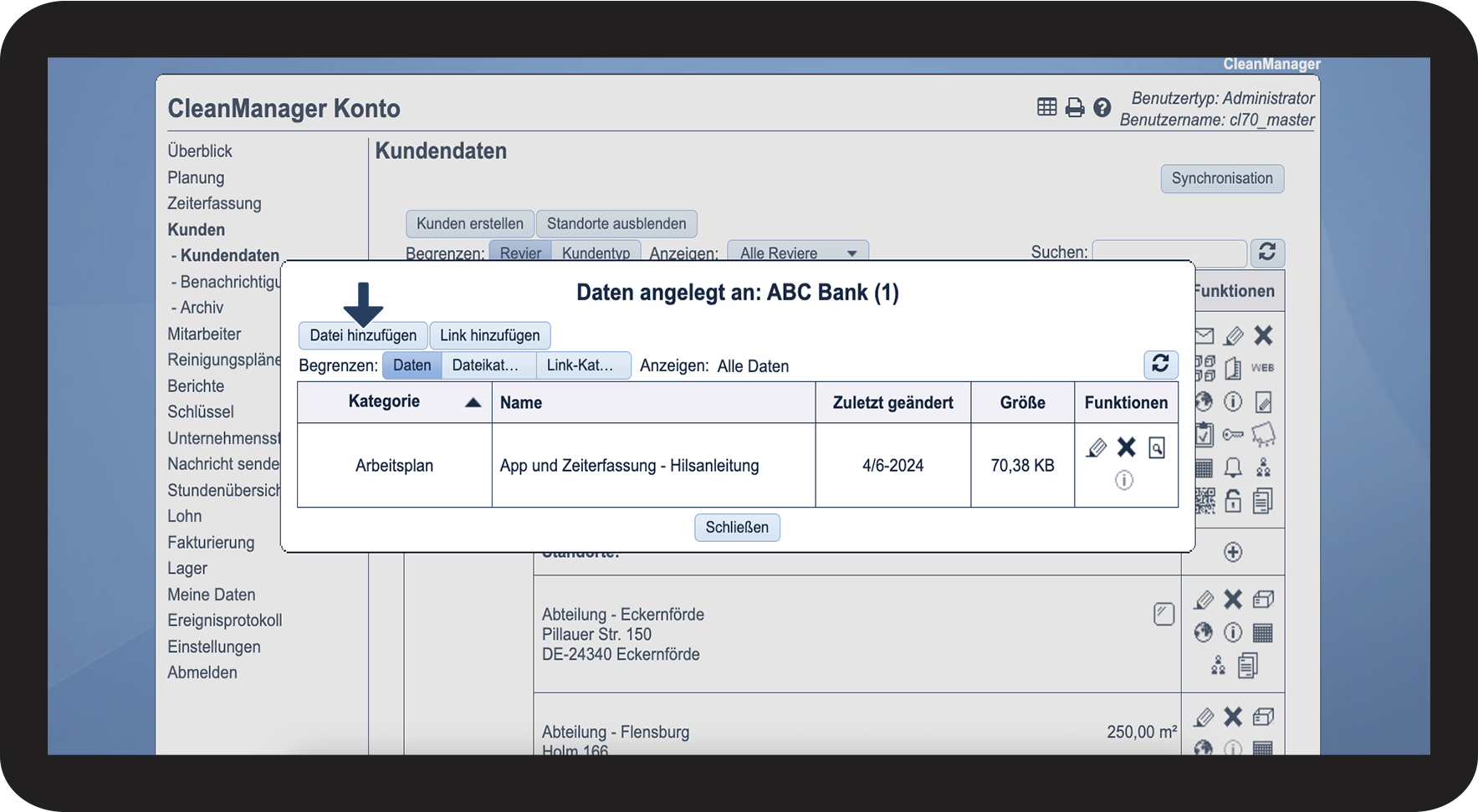The image size is (1478, 812).
Task: Click into the Suchen search field
Action: [1169, 253]
